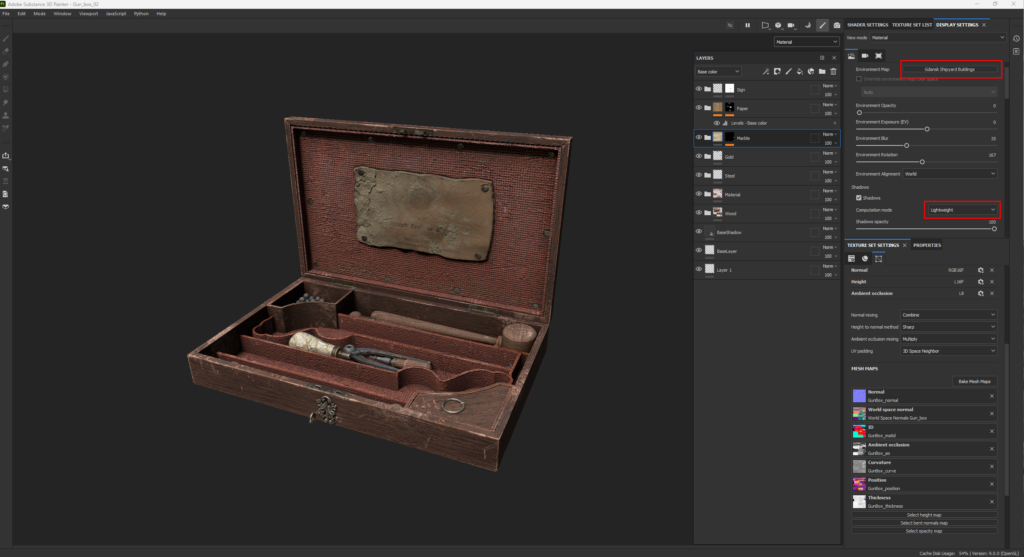Toggle visibility of the Gold layer
Screen dimensions: 1024x557
click(699, 157)
